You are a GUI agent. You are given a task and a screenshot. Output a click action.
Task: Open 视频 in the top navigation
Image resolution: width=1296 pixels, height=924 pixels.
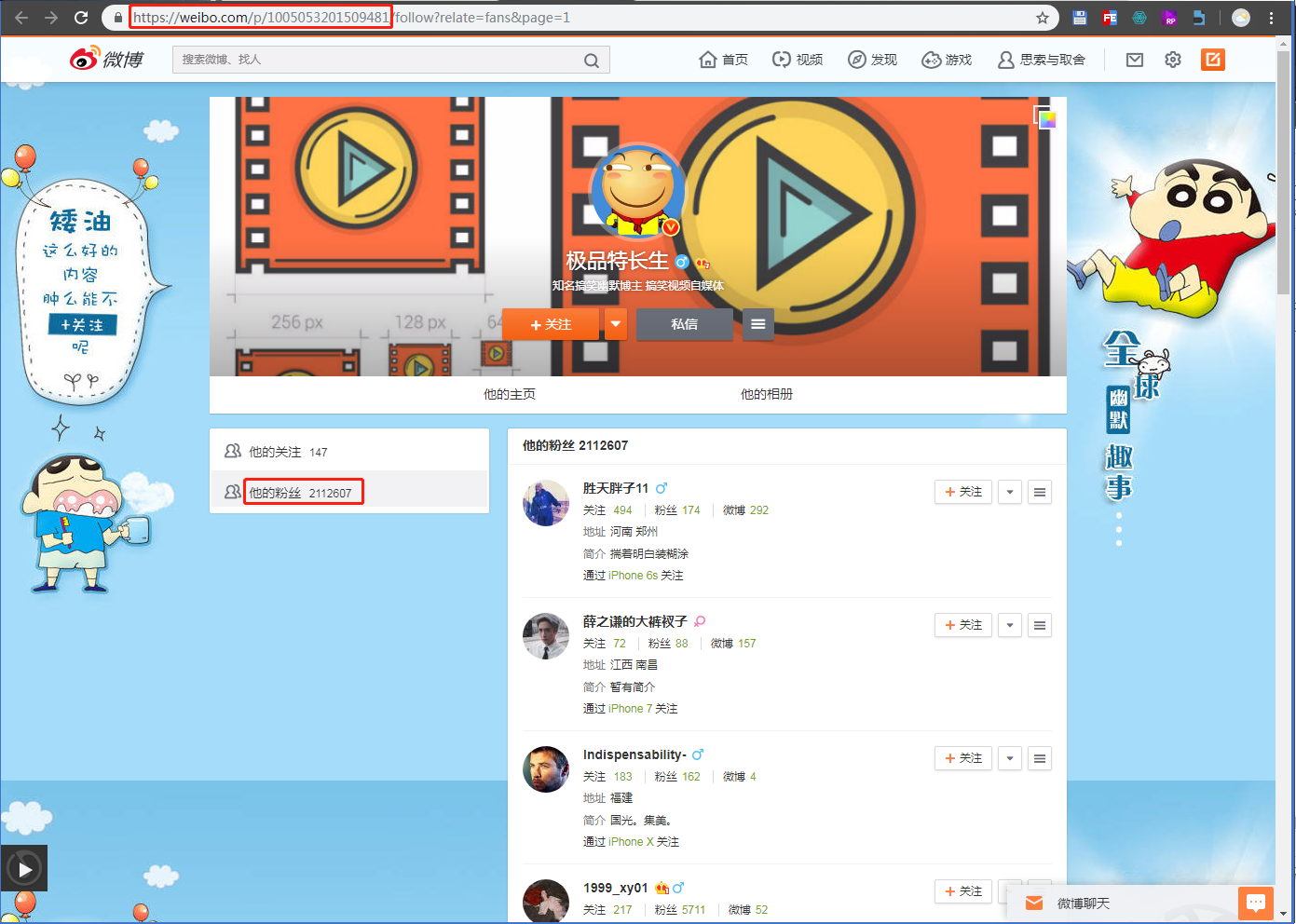[x=798, y=60]
